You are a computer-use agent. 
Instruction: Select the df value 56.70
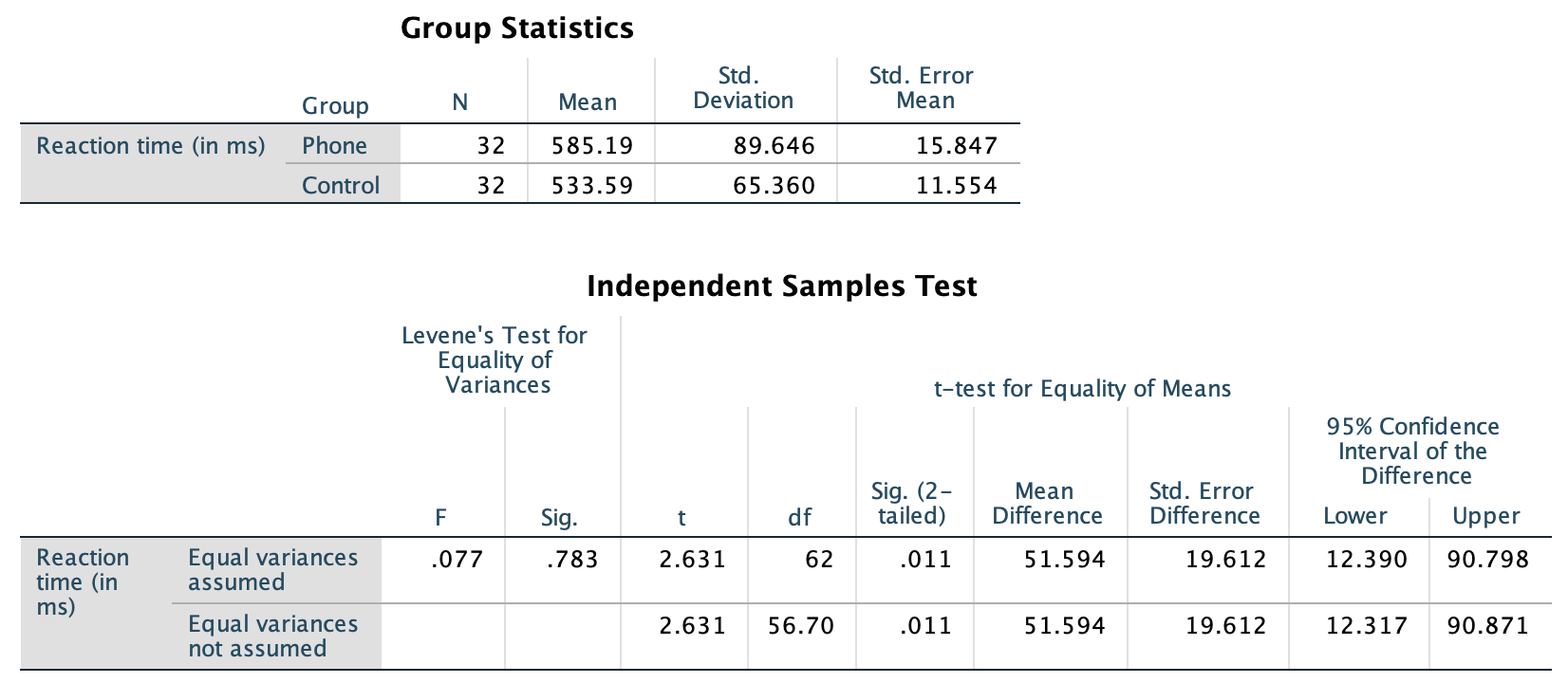(801, 625)
